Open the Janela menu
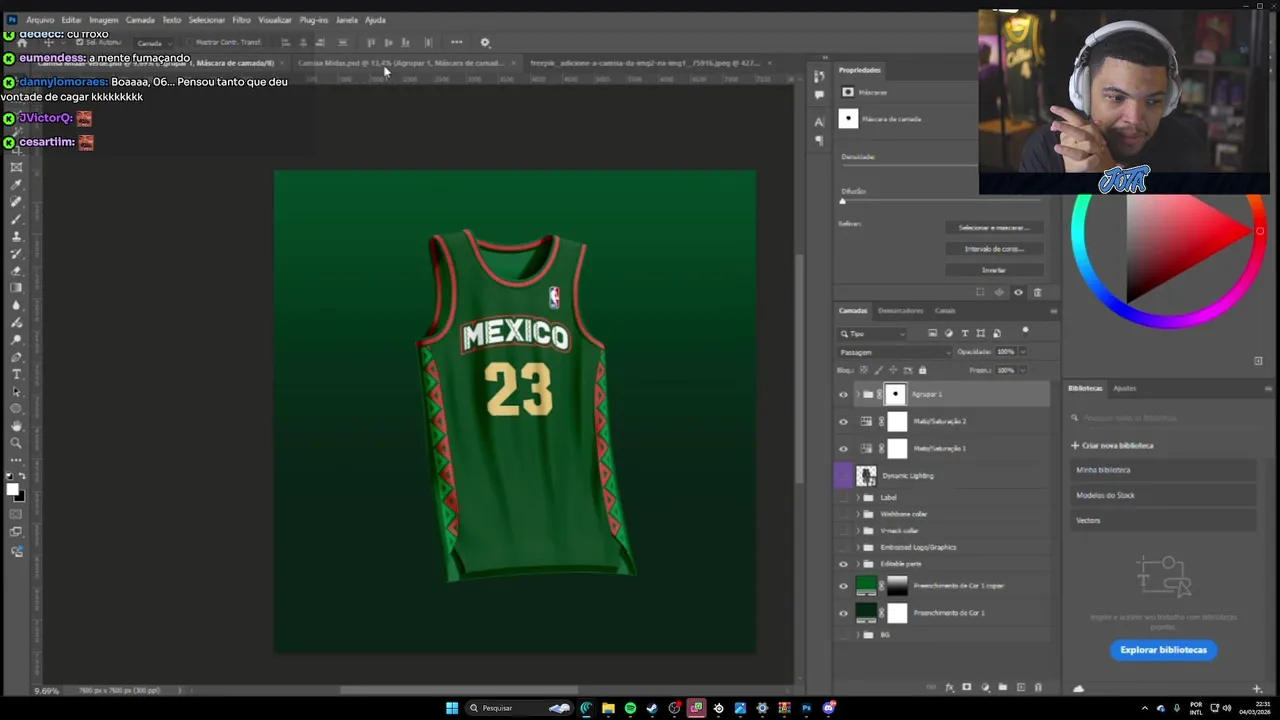This screenshot has height=720, width=1280. click(x=346, y=20)
